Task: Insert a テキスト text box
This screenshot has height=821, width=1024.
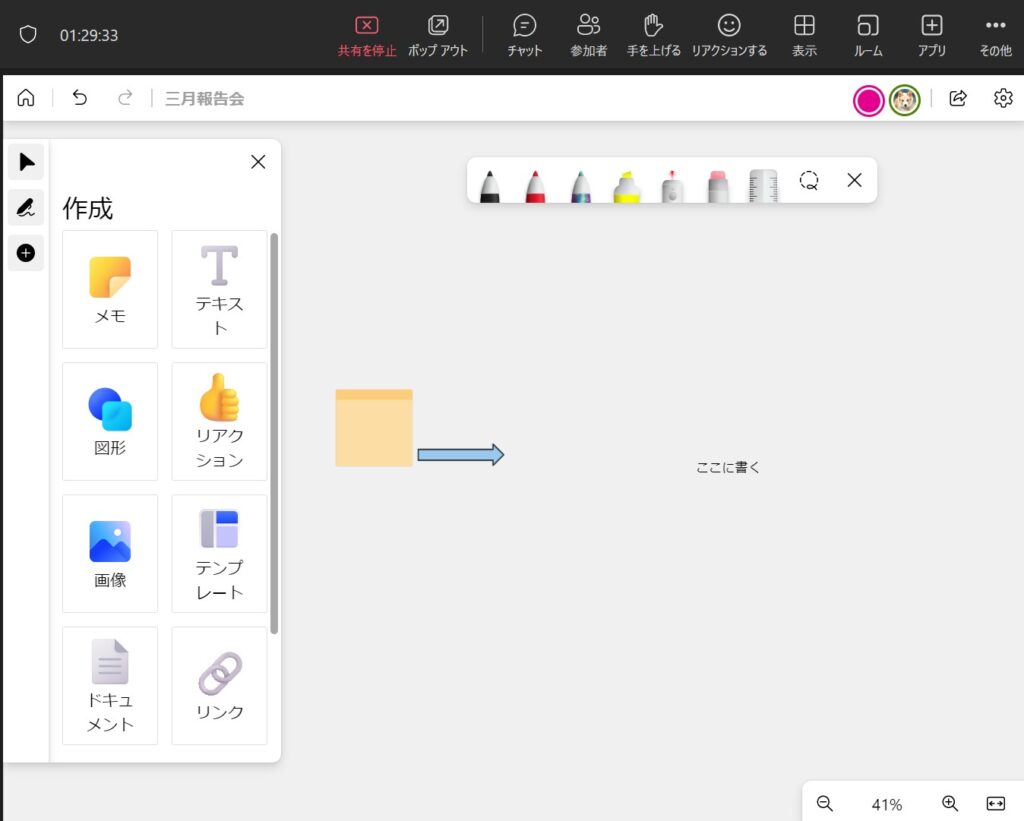Action: tap(219, 289)
